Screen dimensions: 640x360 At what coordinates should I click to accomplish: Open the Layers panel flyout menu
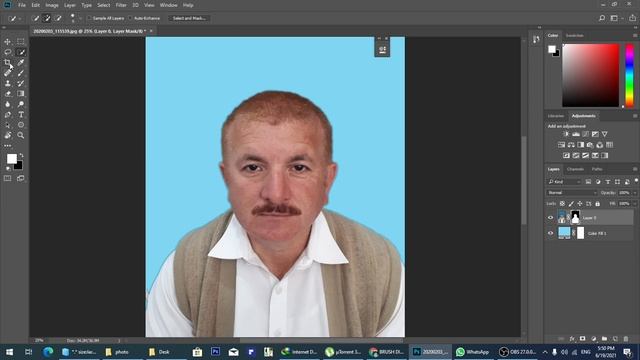tap(635, 169)
